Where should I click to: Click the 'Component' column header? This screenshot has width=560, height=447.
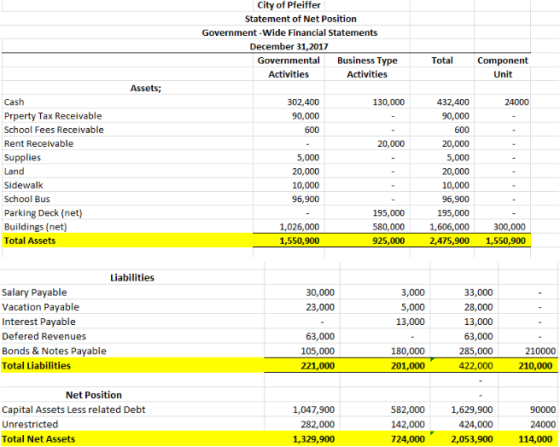pyautogui.click(x=502, y=61)
